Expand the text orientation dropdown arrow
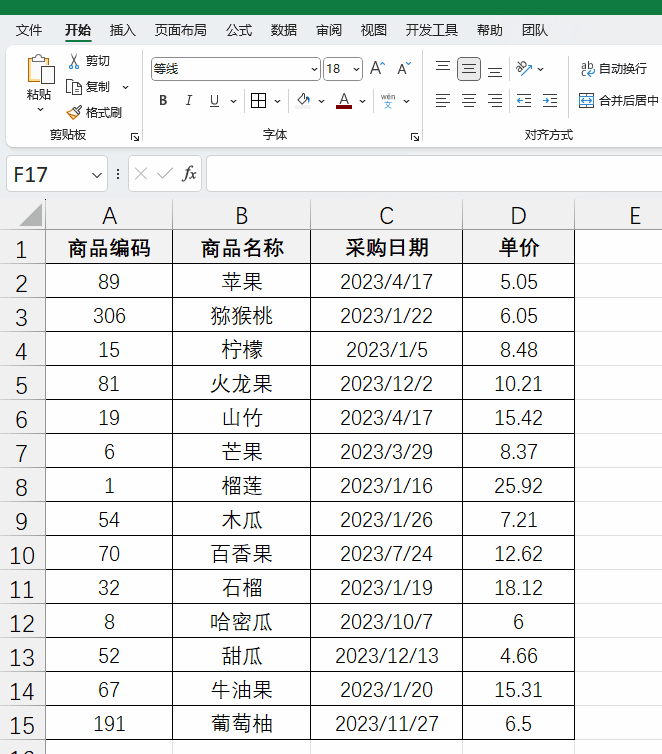662x754 pixels. click(x=541, y=69)
